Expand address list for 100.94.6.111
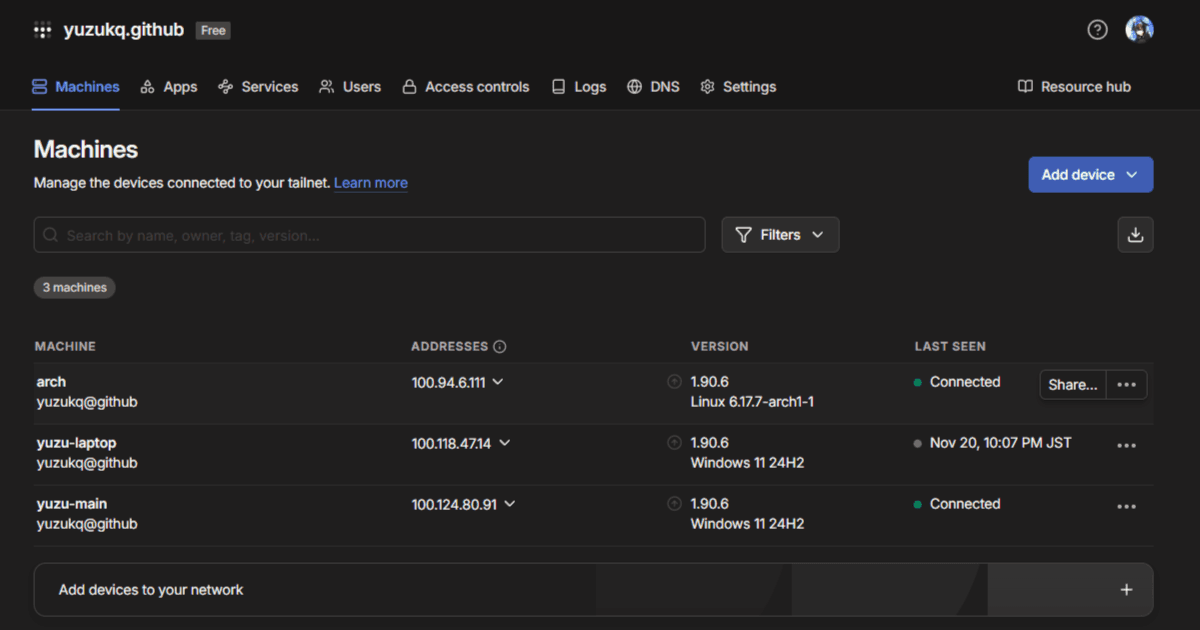The height and width of the screenshot is (630, 1200). pos(498,382)
